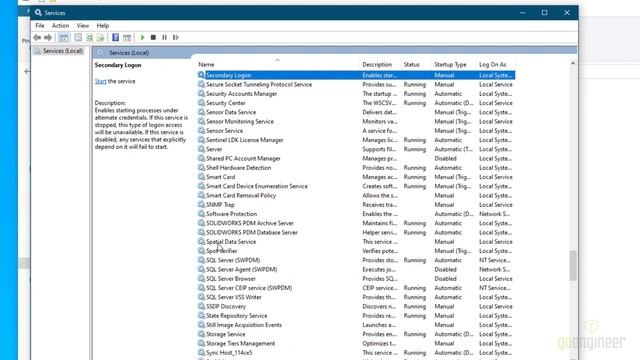640x360 pixels.
Task: Select the SOLIDWORKS PDM Archive Server service
Action: (x=250, y=223)
